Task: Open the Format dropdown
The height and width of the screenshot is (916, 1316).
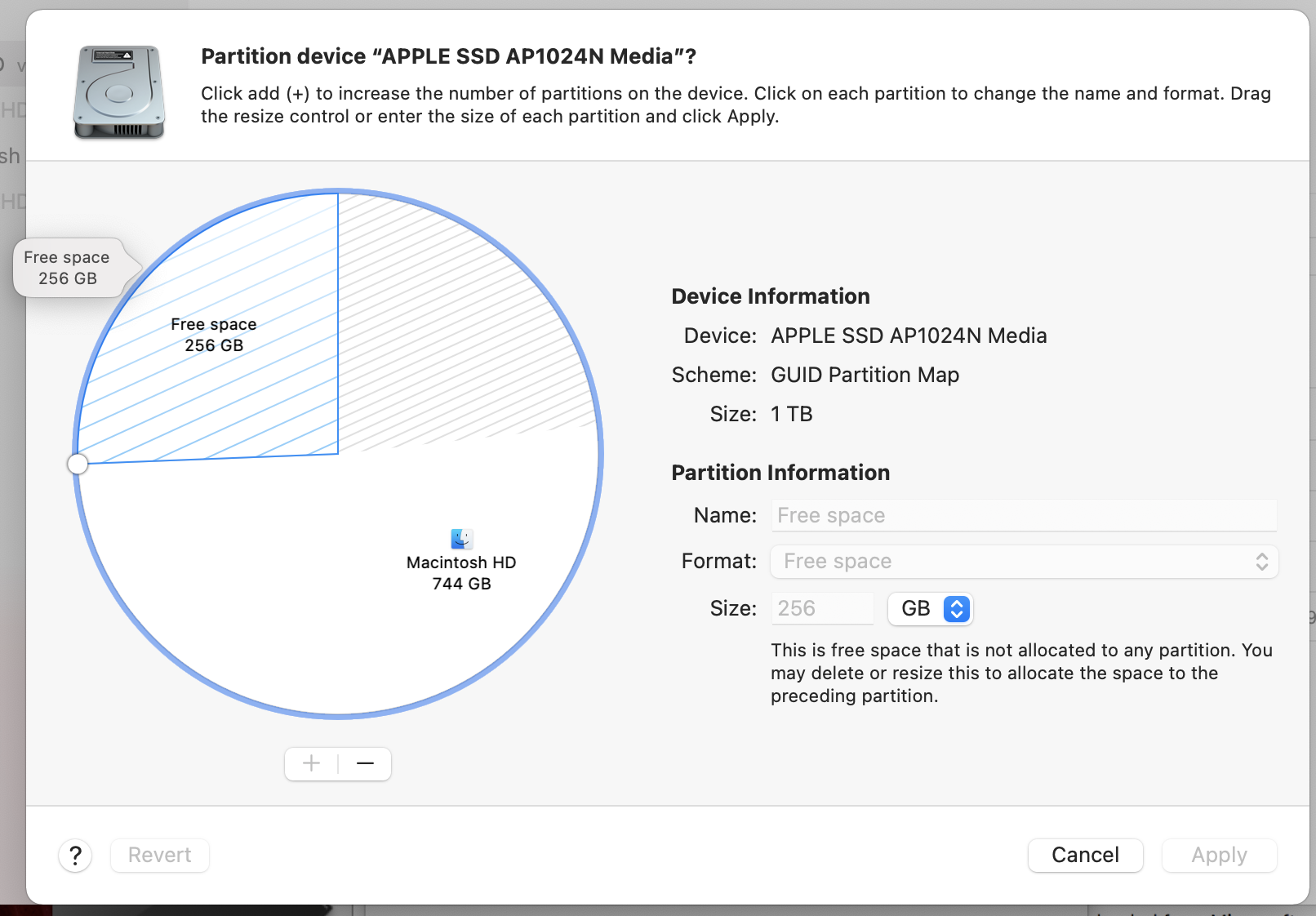Action: coord(1024,562)
